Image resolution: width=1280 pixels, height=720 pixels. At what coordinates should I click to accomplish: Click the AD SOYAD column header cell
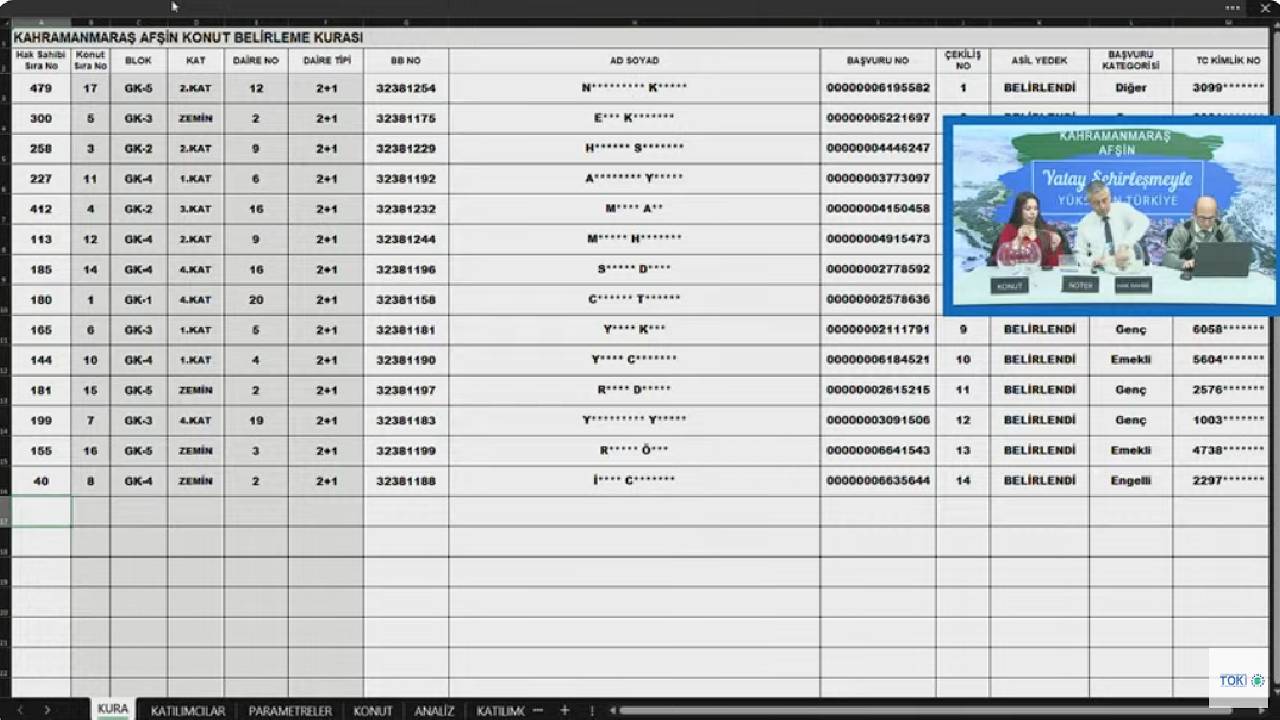pos(634,60)
